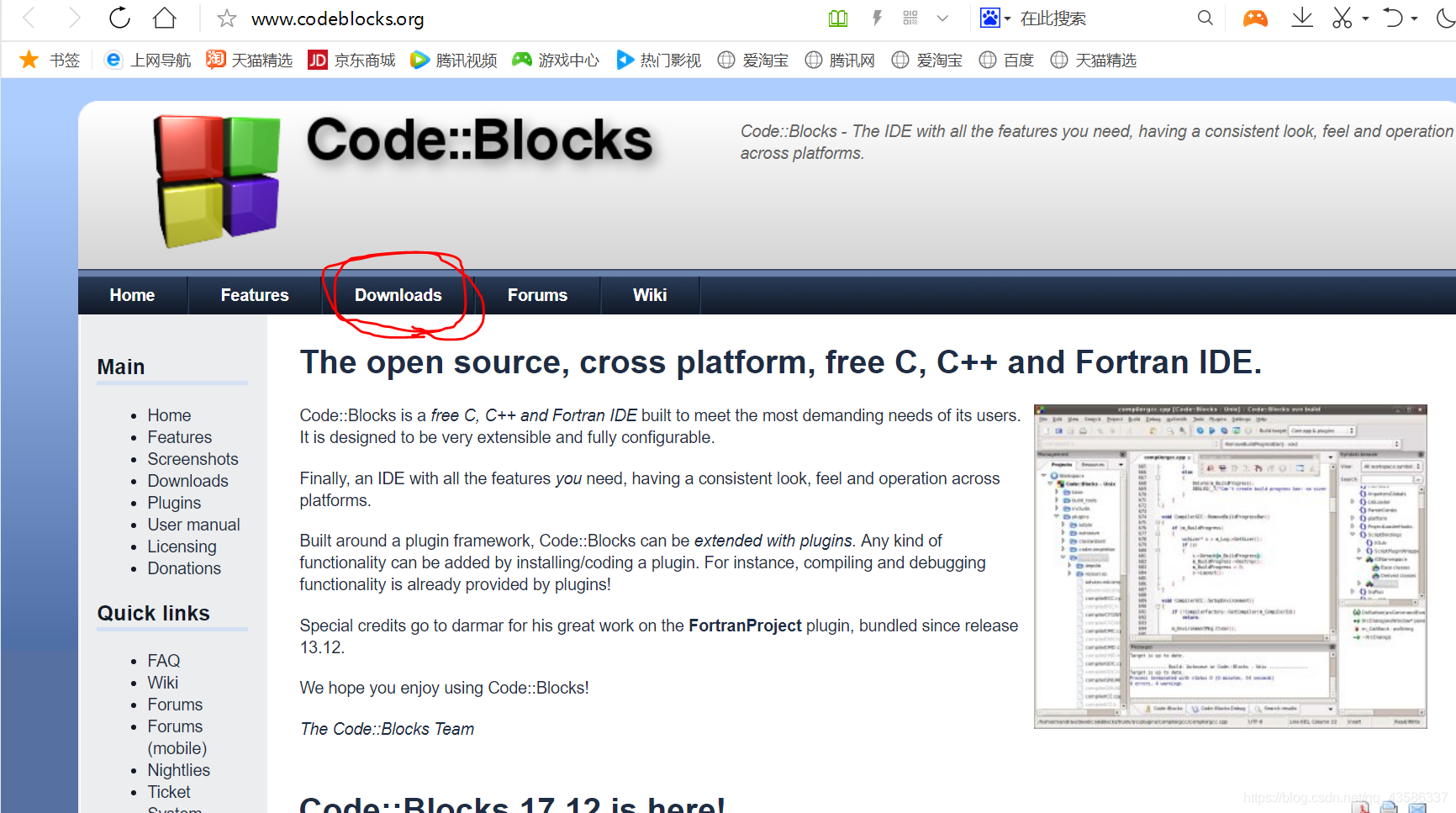
Task: Enlarge the Code::Blocks IDE screenshot thumbnail
Action: (x=1231, y=567)
